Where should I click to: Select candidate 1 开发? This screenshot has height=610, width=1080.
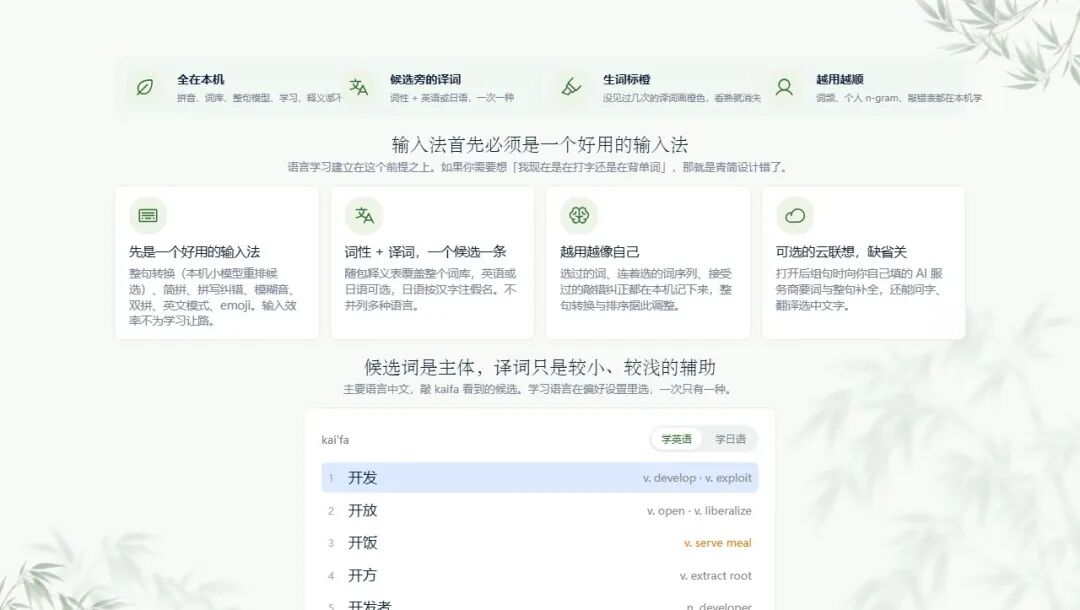[x=539, y=478]
